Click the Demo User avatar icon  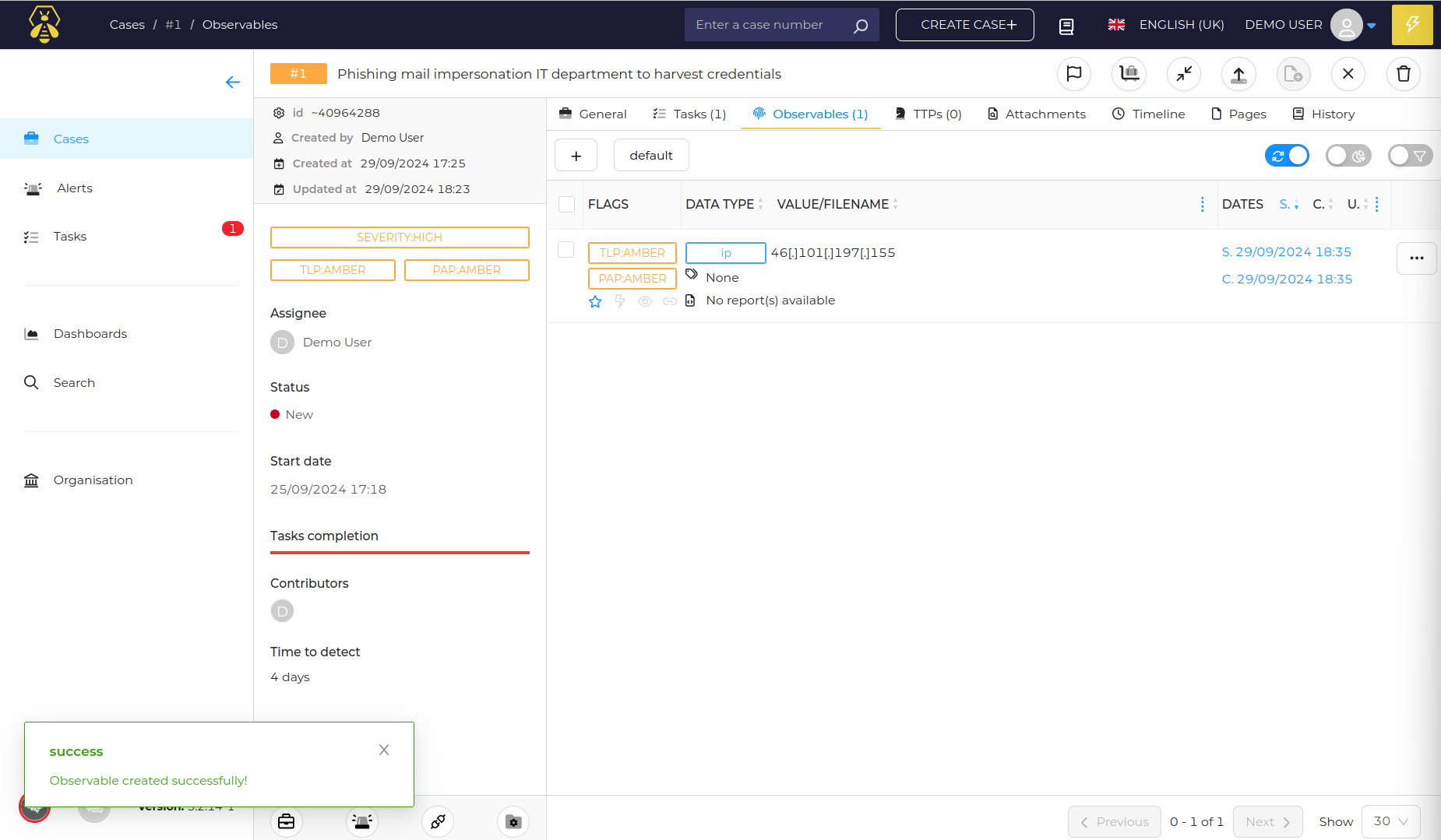point(1347,25)
